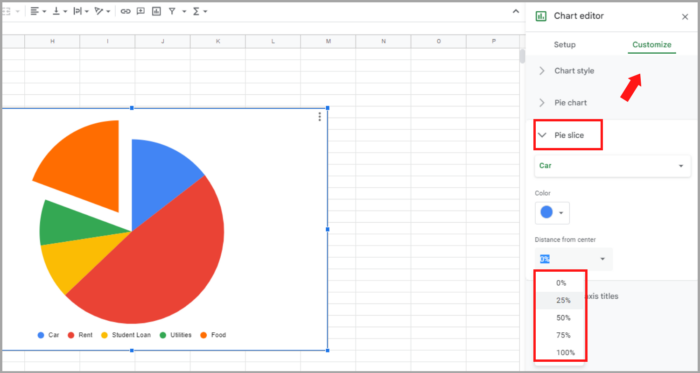Open the slice Color picker swatch
This screenshot has width=700, height=373.
coord(552,213)
